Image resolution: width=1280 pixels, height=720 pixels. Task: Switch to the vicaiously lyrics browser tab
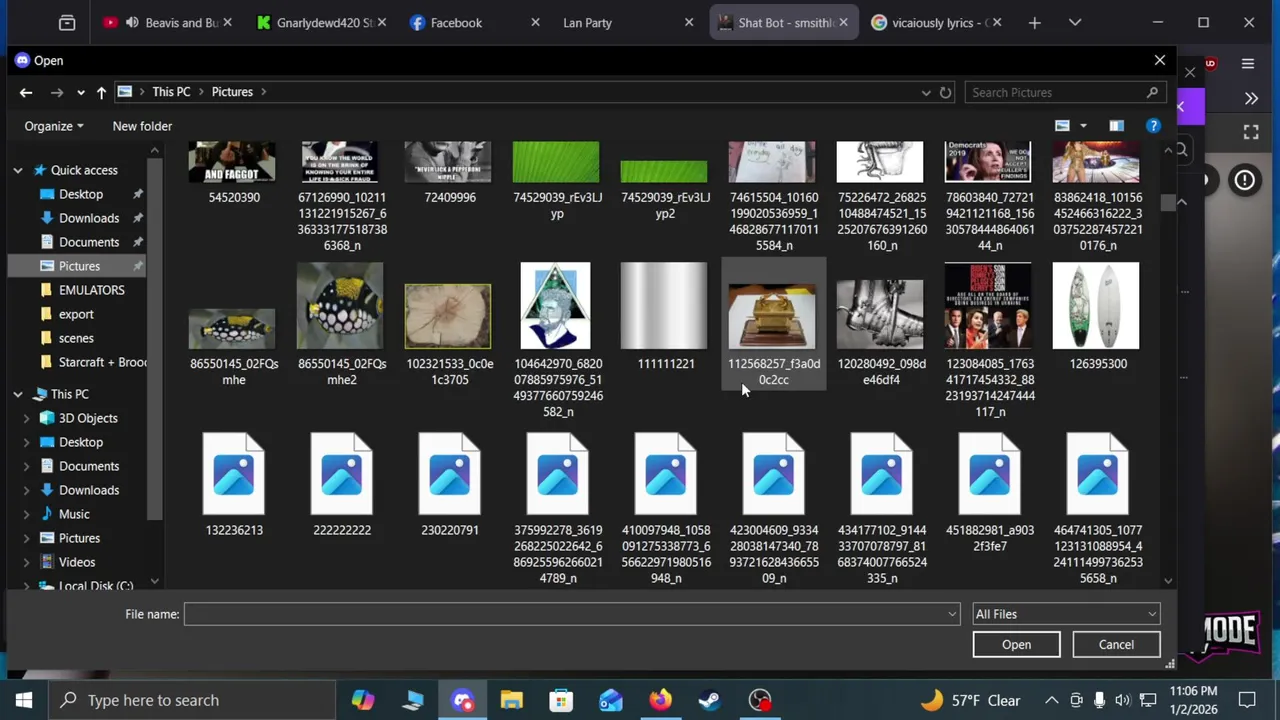[x=938, y=23]
